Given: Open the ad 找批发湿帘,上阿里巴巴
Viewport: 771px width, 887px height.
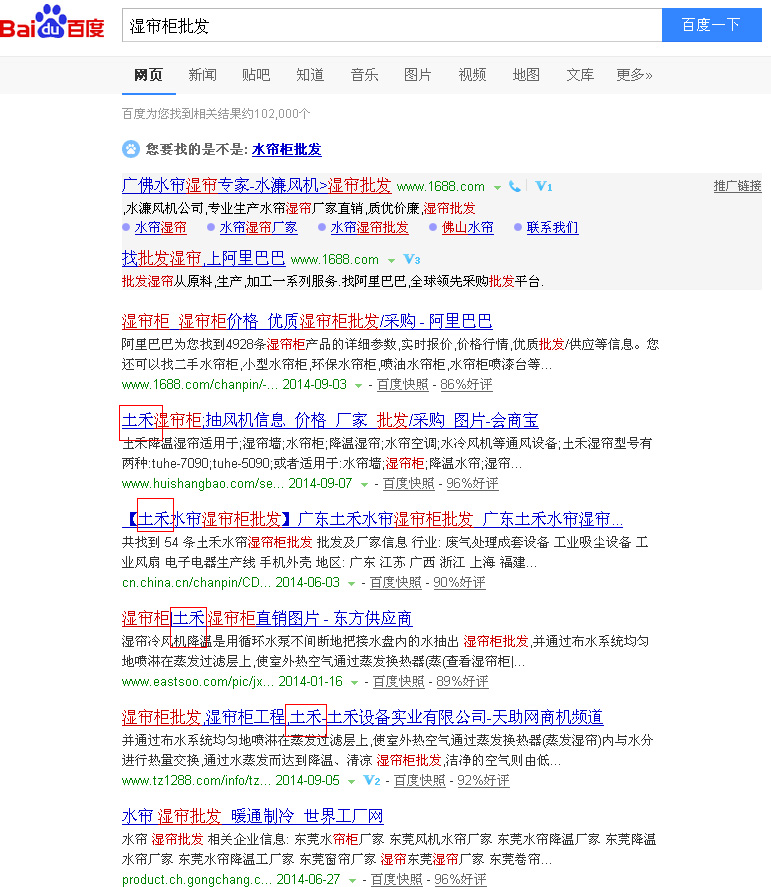Looking at the screenshot, I should [x=204, y=259].
